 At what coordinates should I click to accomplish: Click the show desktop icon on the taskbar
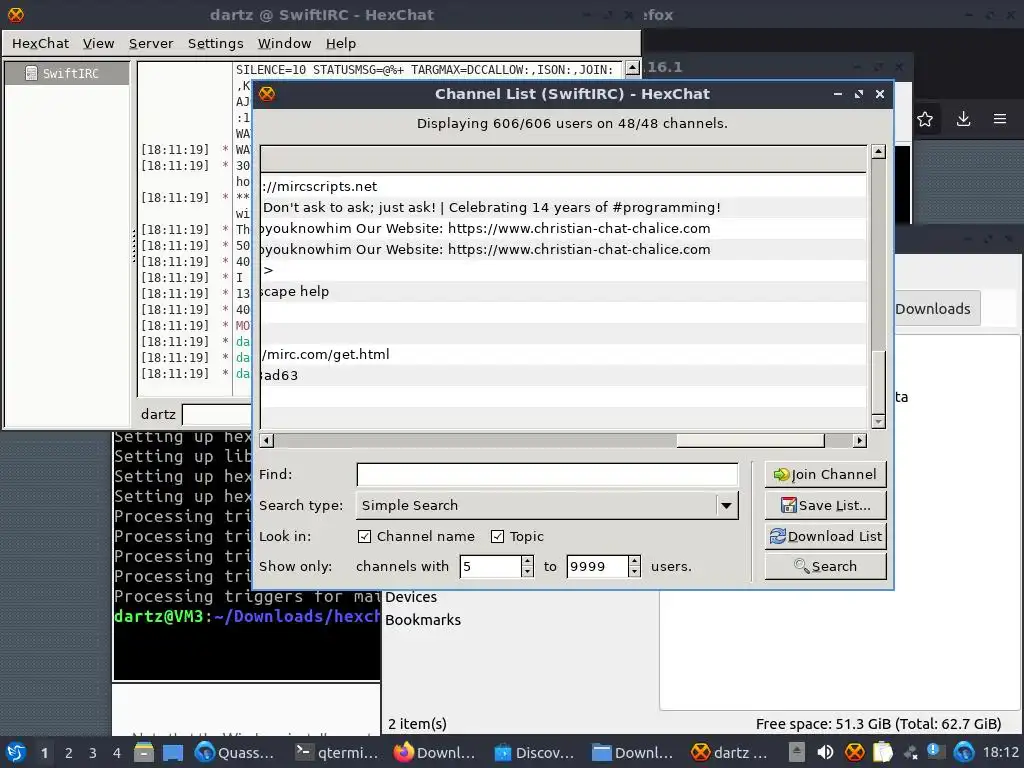click(173, 752)
